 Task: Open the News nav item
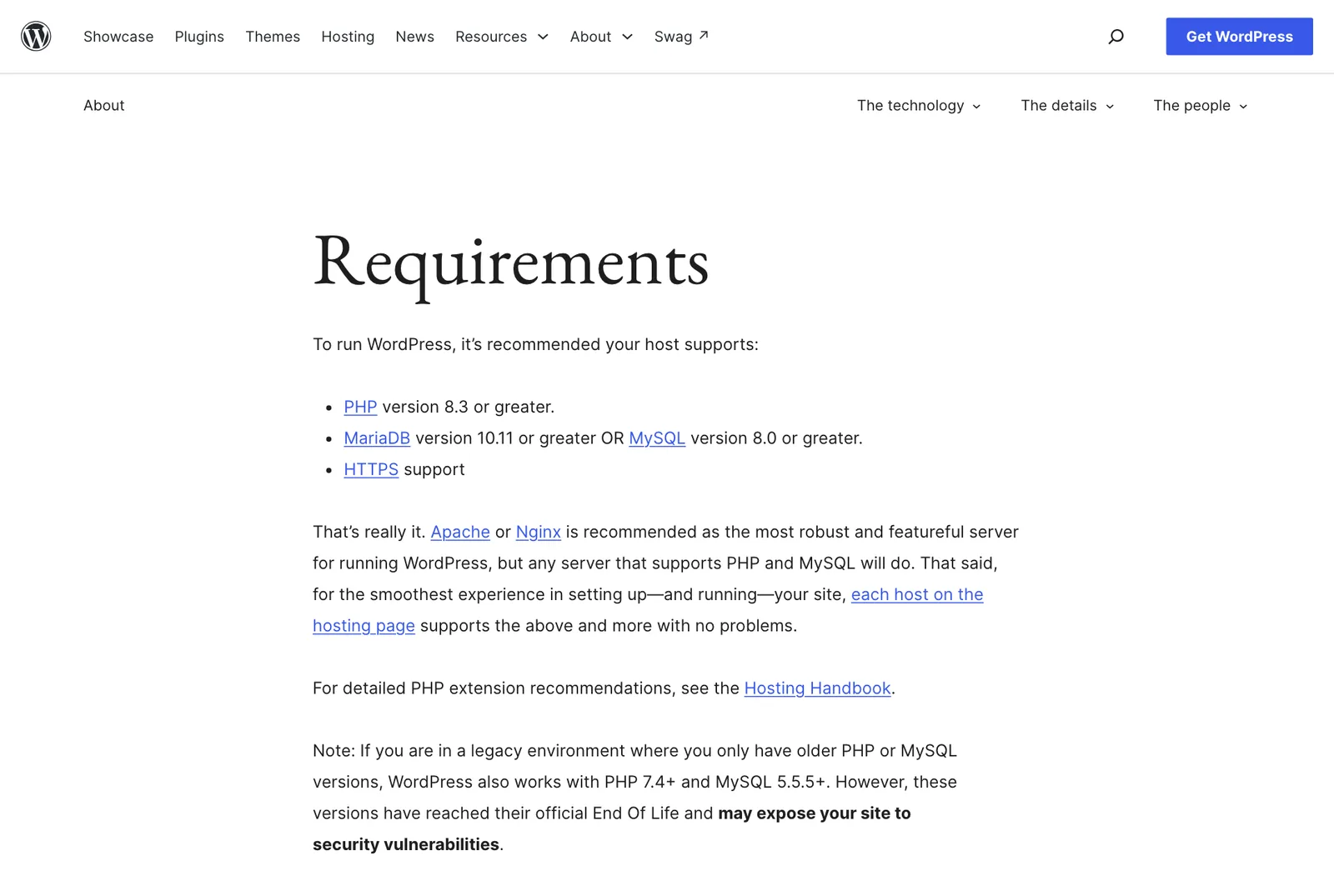pos(414,37)
